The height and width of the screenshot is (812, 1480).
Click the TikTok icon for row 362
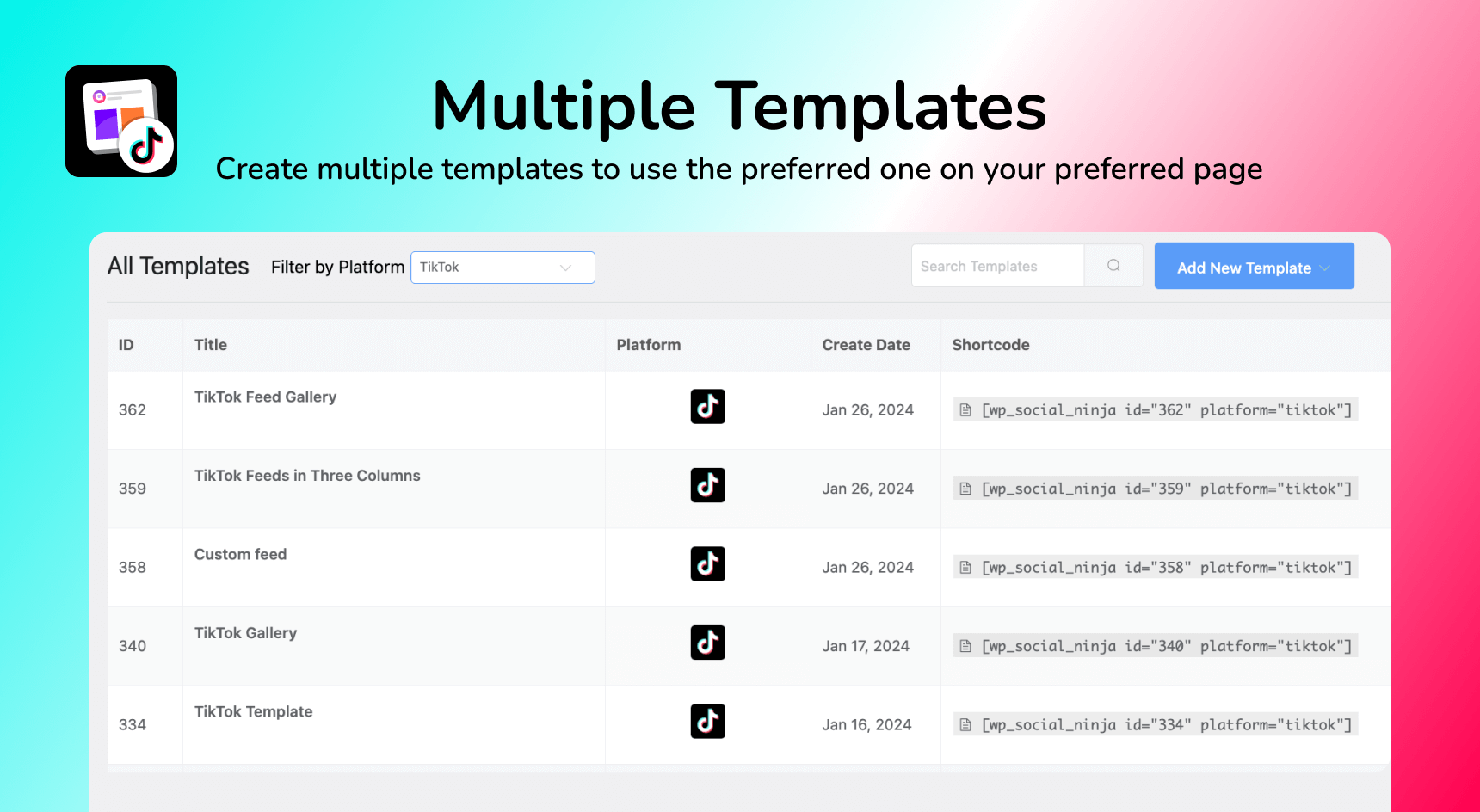click(707, 406)
